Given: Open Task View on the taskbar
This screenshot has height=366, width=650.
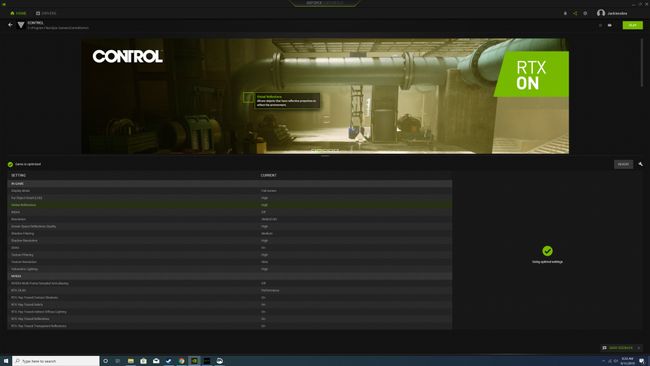Looking at the screenshot, I should coord(118,361).
